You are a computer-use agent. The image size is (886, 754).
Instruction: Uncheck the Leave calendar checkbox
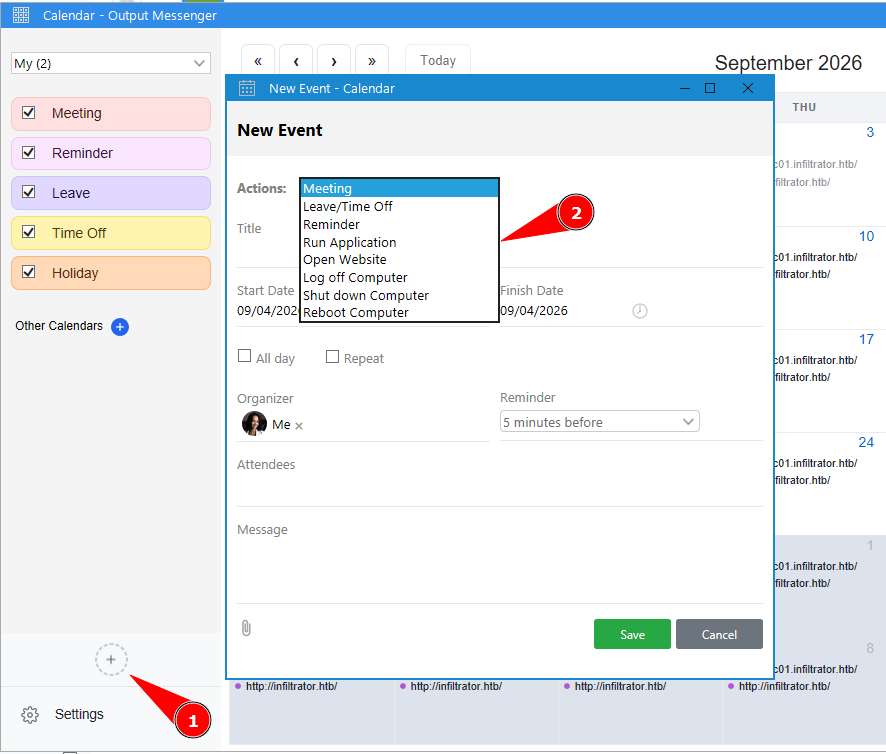coord(28,192)
